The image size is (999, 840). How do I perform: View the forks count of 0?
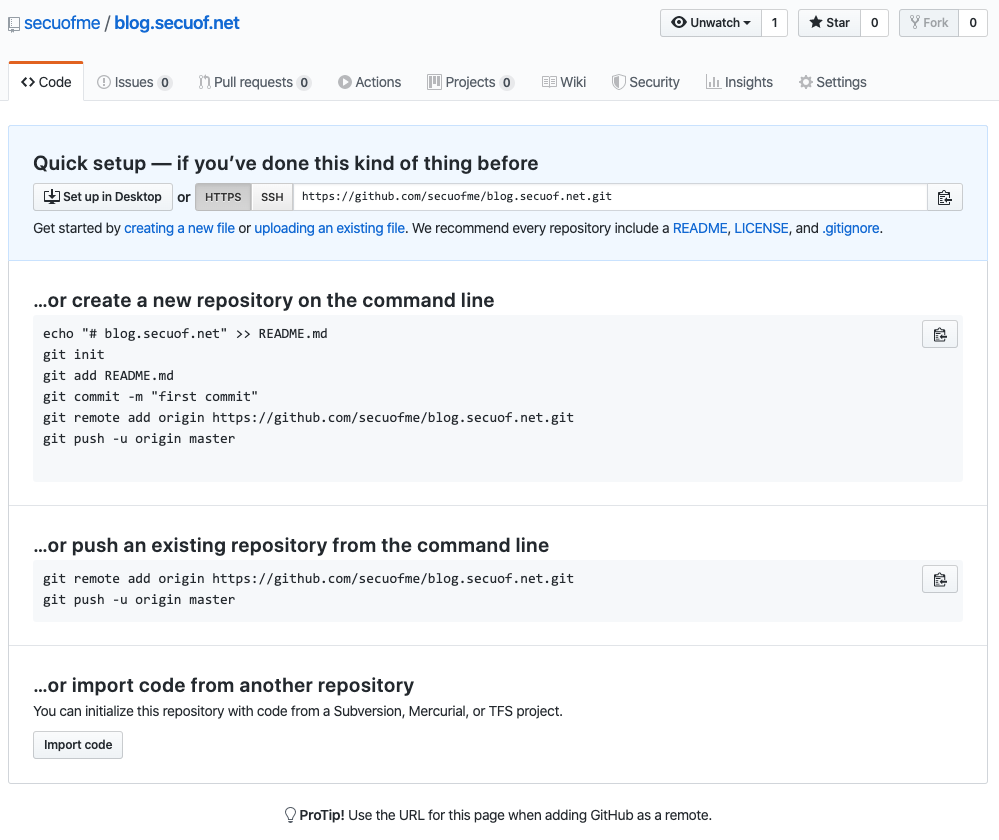coord(973,23)
